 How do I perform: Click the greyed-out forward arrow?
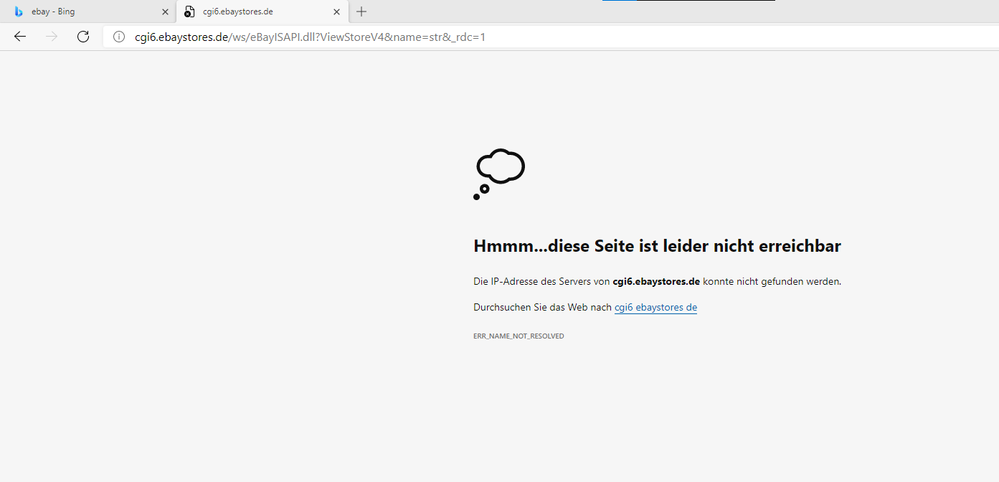pyautogui.click(x=52, y=37)
